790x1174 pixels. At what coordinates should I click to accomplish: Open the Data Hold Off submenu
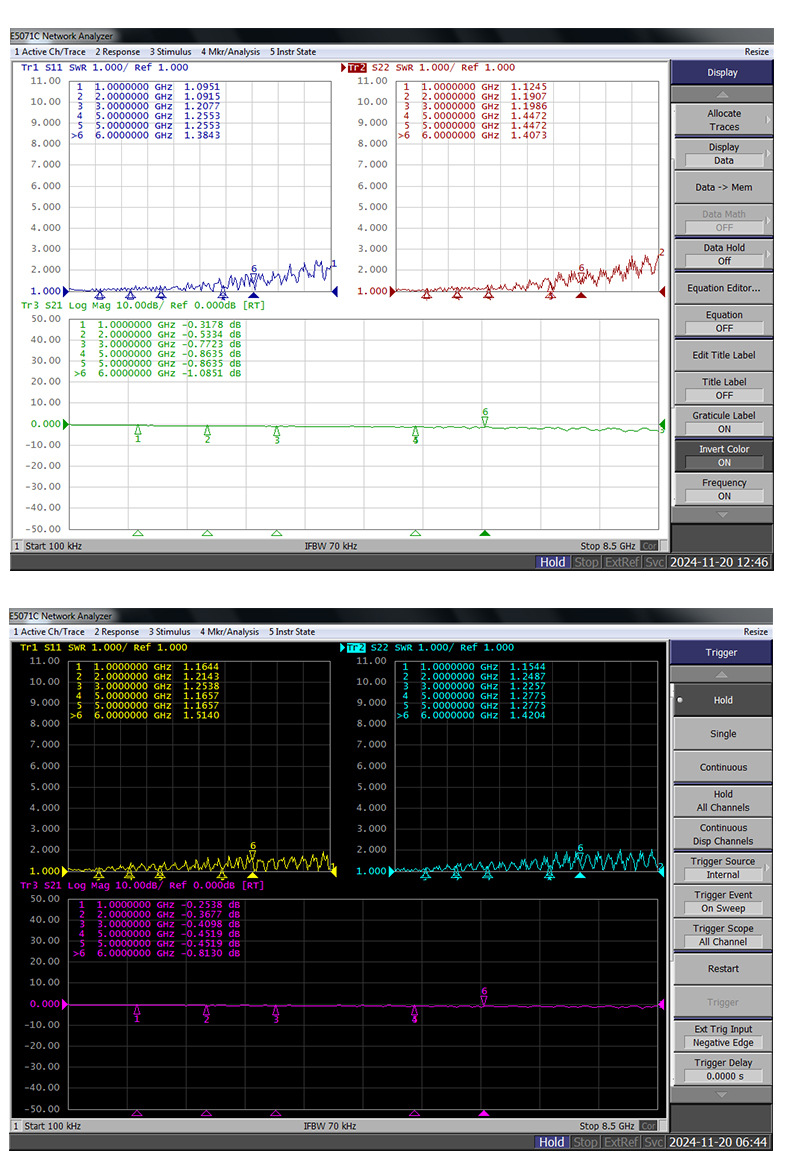(723, 254)
